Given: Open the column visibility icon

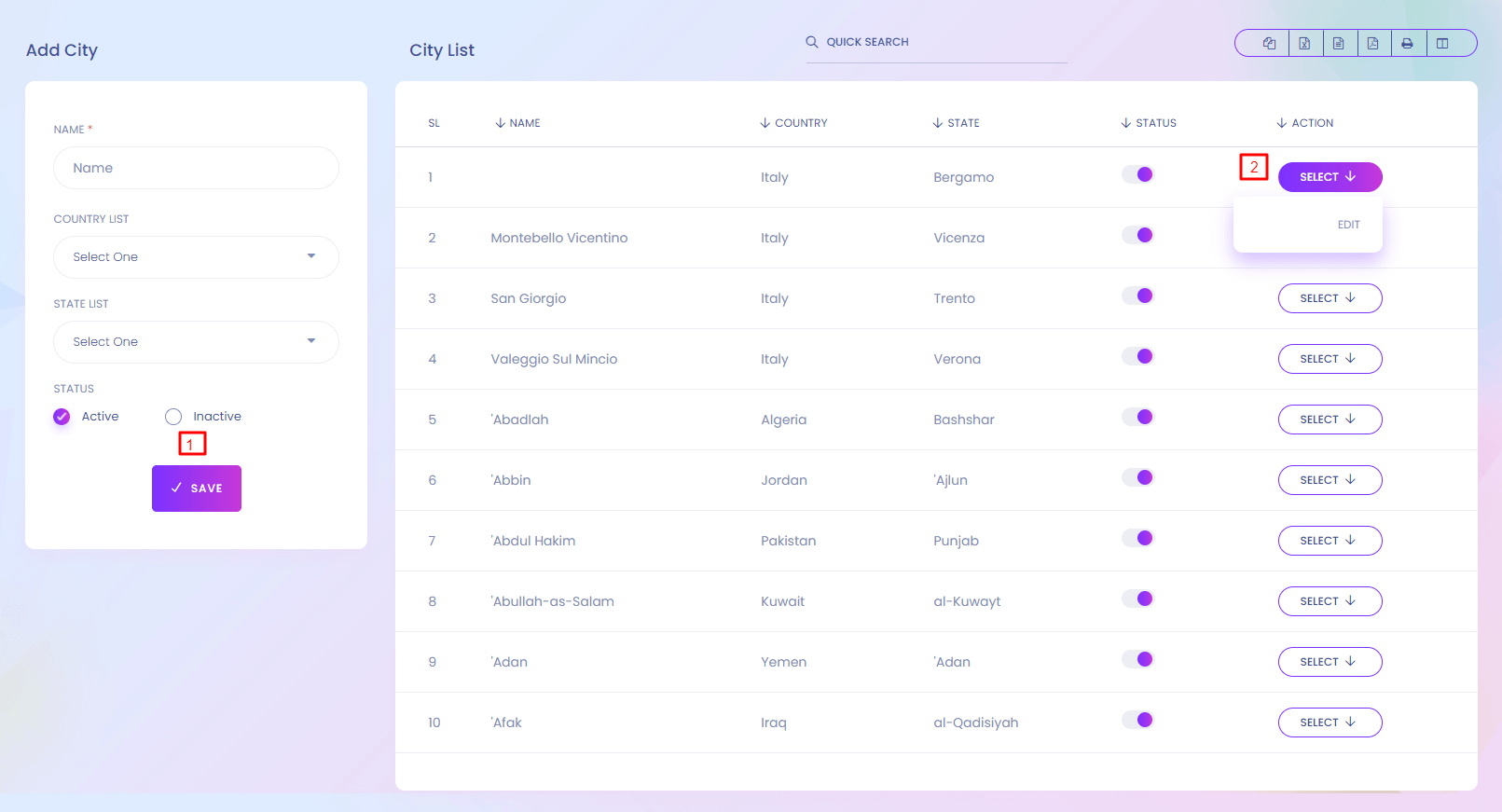Looking at the screenshot, I should point(1442,43).
